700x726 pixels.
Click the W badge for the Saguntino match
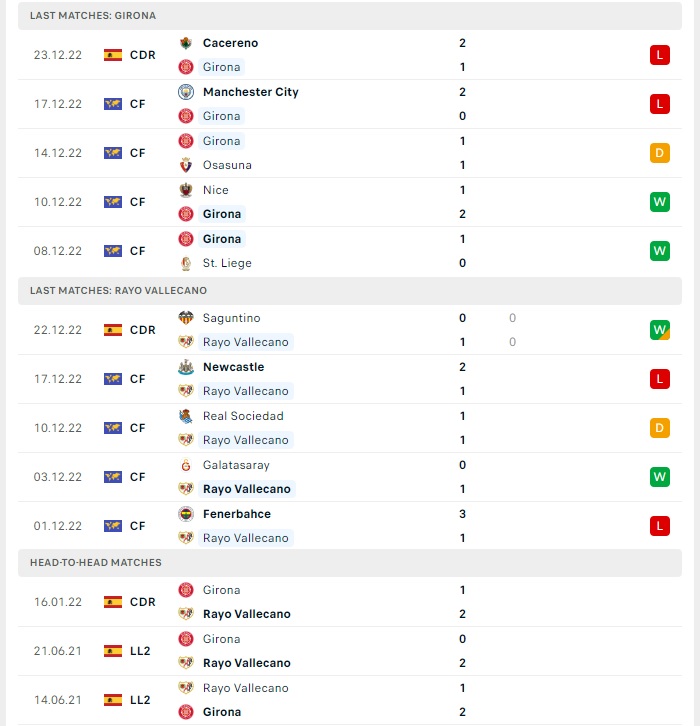[660, 330]
